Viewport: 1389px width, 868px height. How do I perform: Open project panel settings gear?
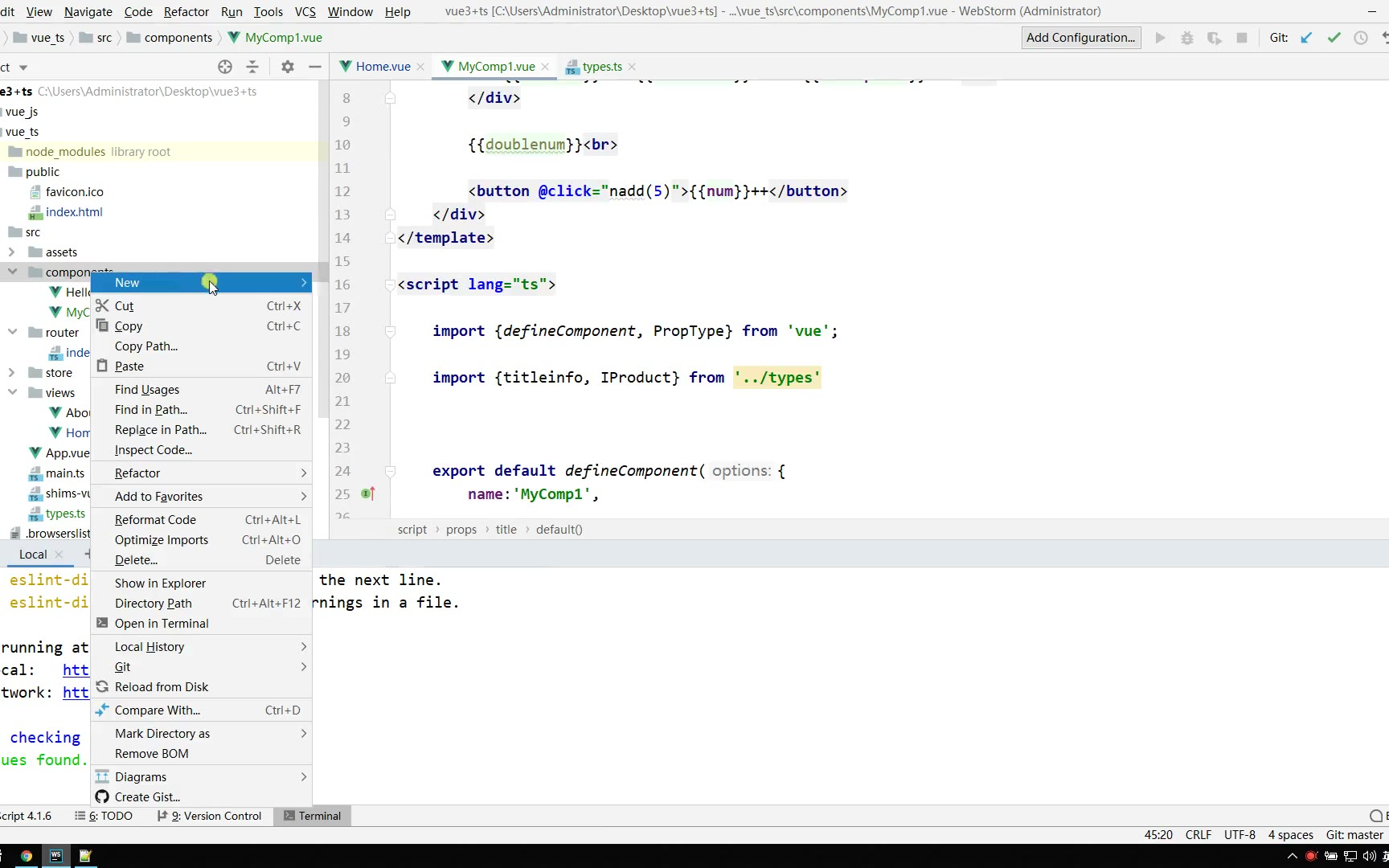point(287,67)
